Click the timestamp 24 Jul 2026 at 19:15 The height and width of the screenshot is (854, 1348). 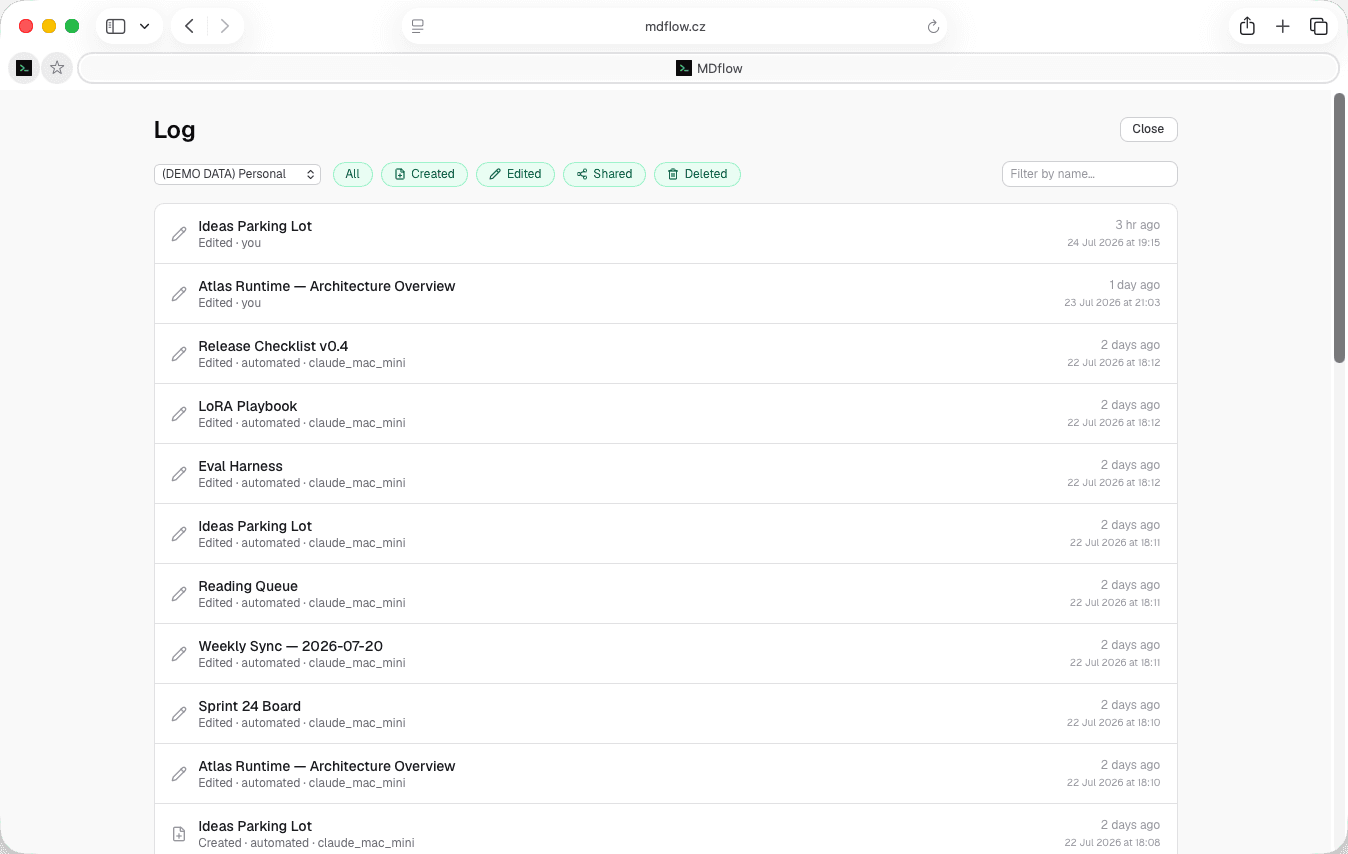click(1114, 243)
